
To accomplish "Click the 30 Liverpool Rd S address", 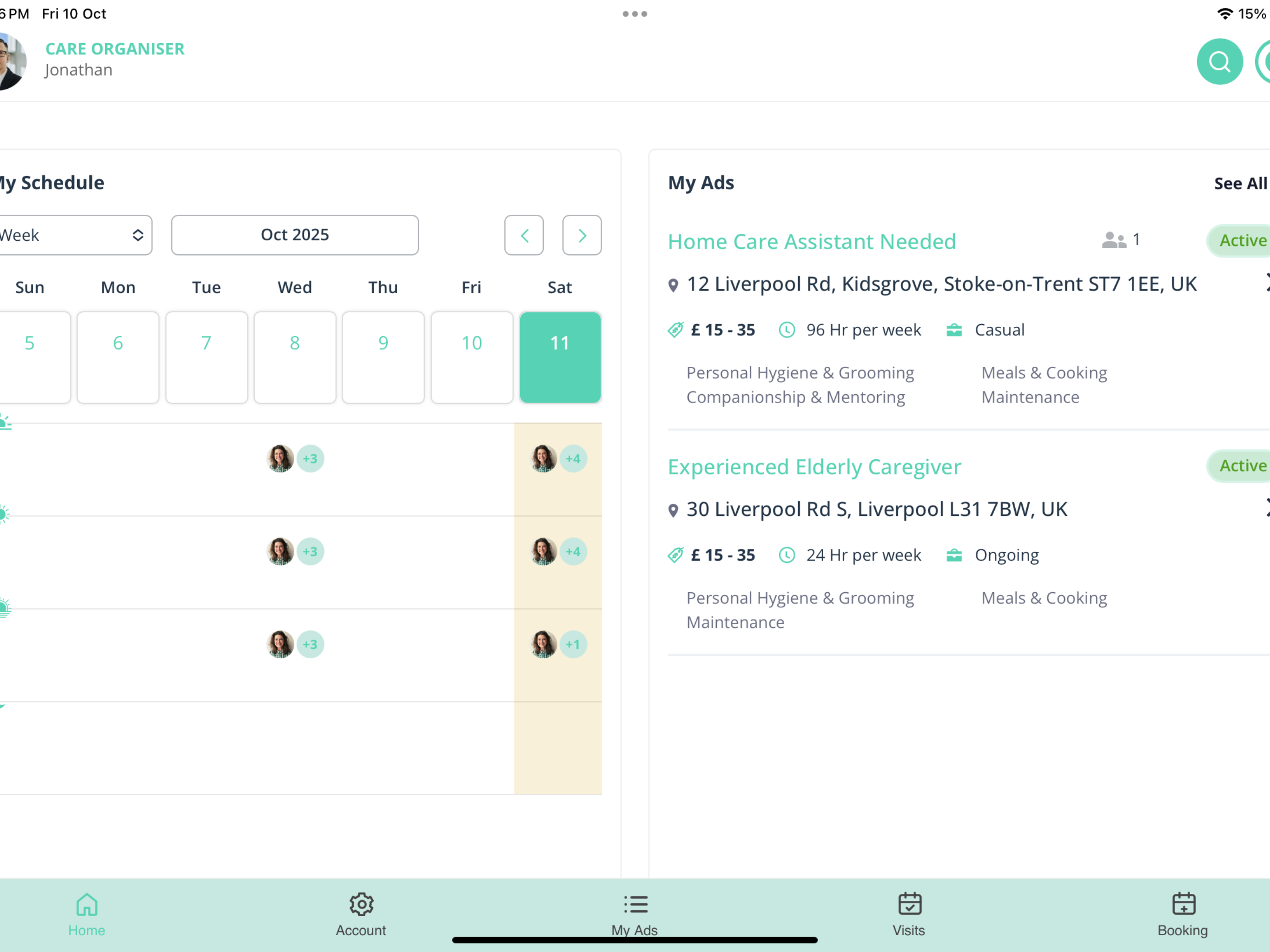I will click(x=877, y=509).
